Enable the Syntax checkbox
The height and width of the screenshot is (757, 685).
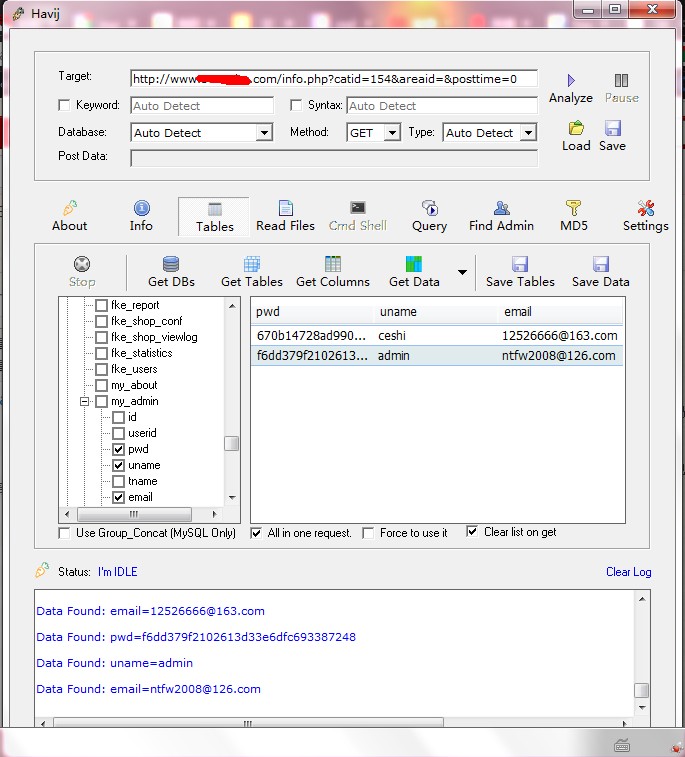pyautogui.click(x=296, y=105)
